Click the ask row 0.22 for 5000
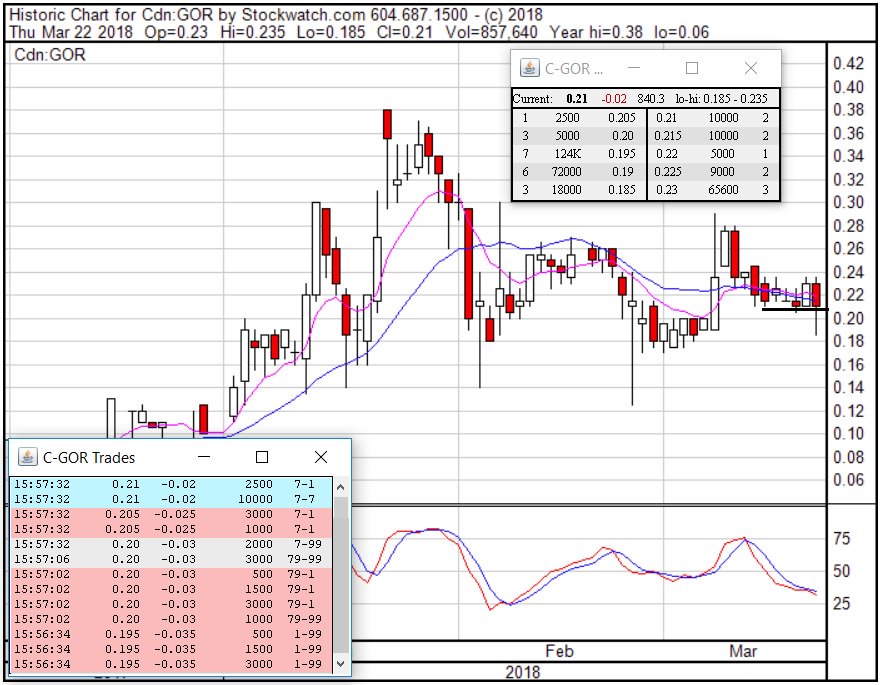This screenshot has width=881, height=685. [714, 153]
